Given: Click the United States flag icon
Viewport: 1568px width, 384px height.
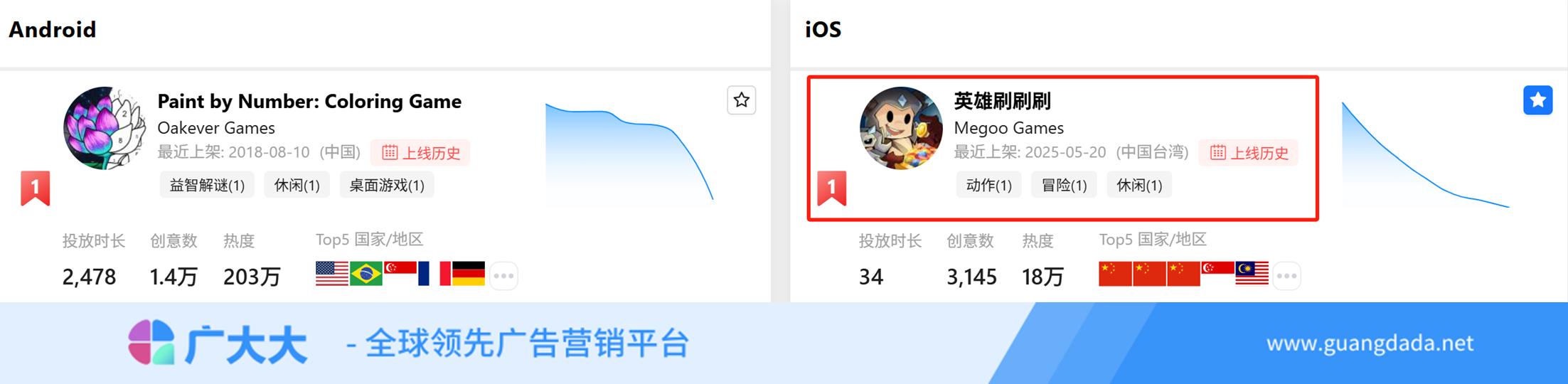Looking at the screenshot, I should (332, 274).
